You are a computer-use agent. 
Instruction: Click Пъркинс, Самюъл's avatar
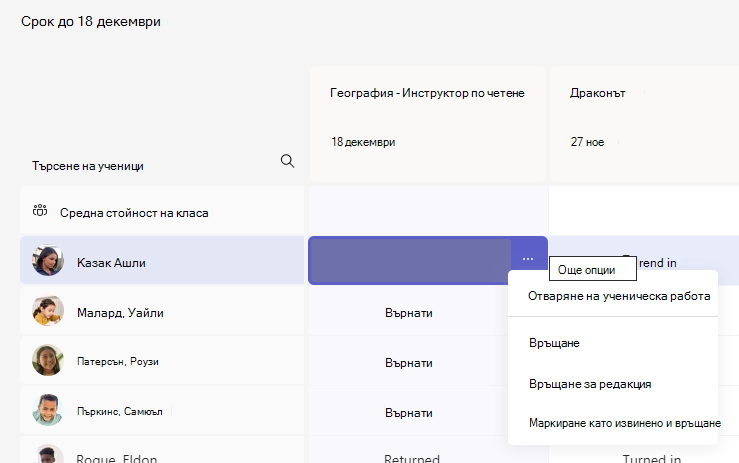[48, 410]
